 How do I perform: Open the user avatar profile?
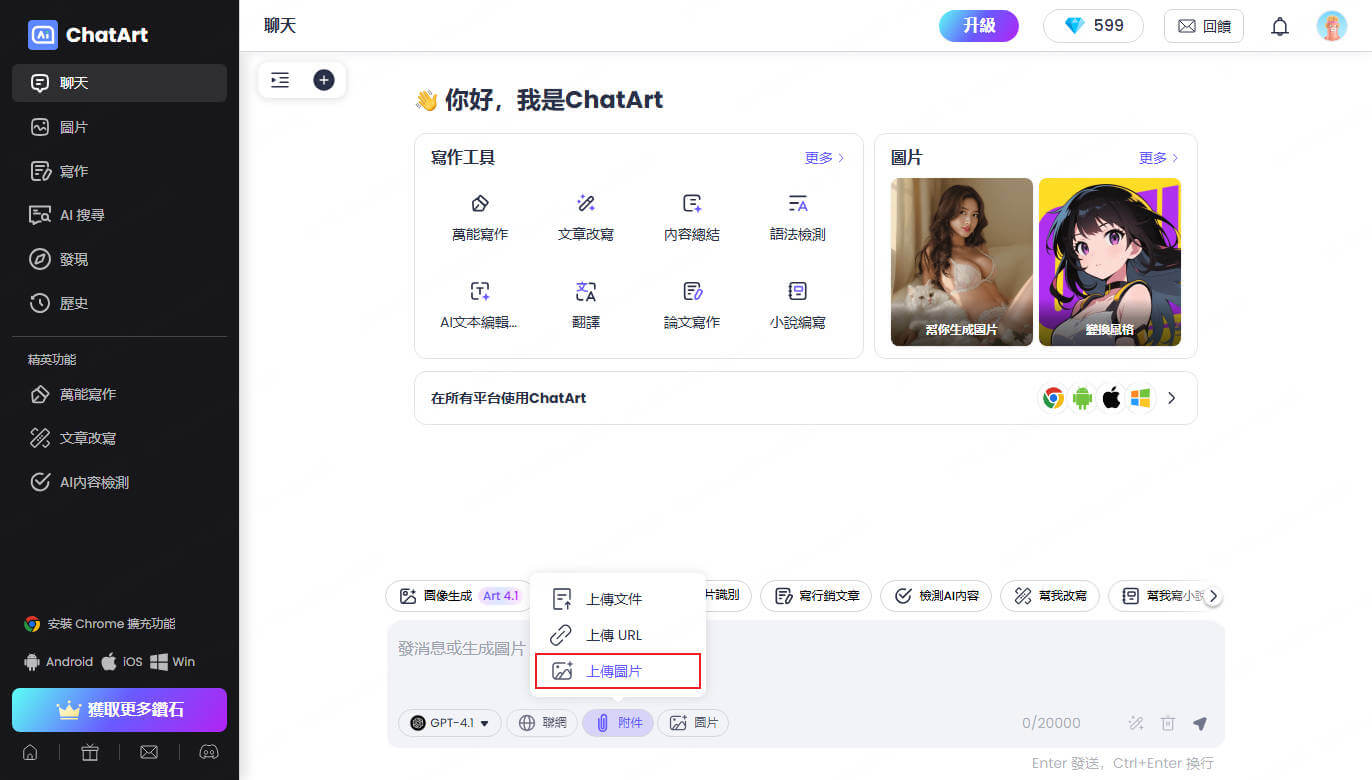(1331, 26)
